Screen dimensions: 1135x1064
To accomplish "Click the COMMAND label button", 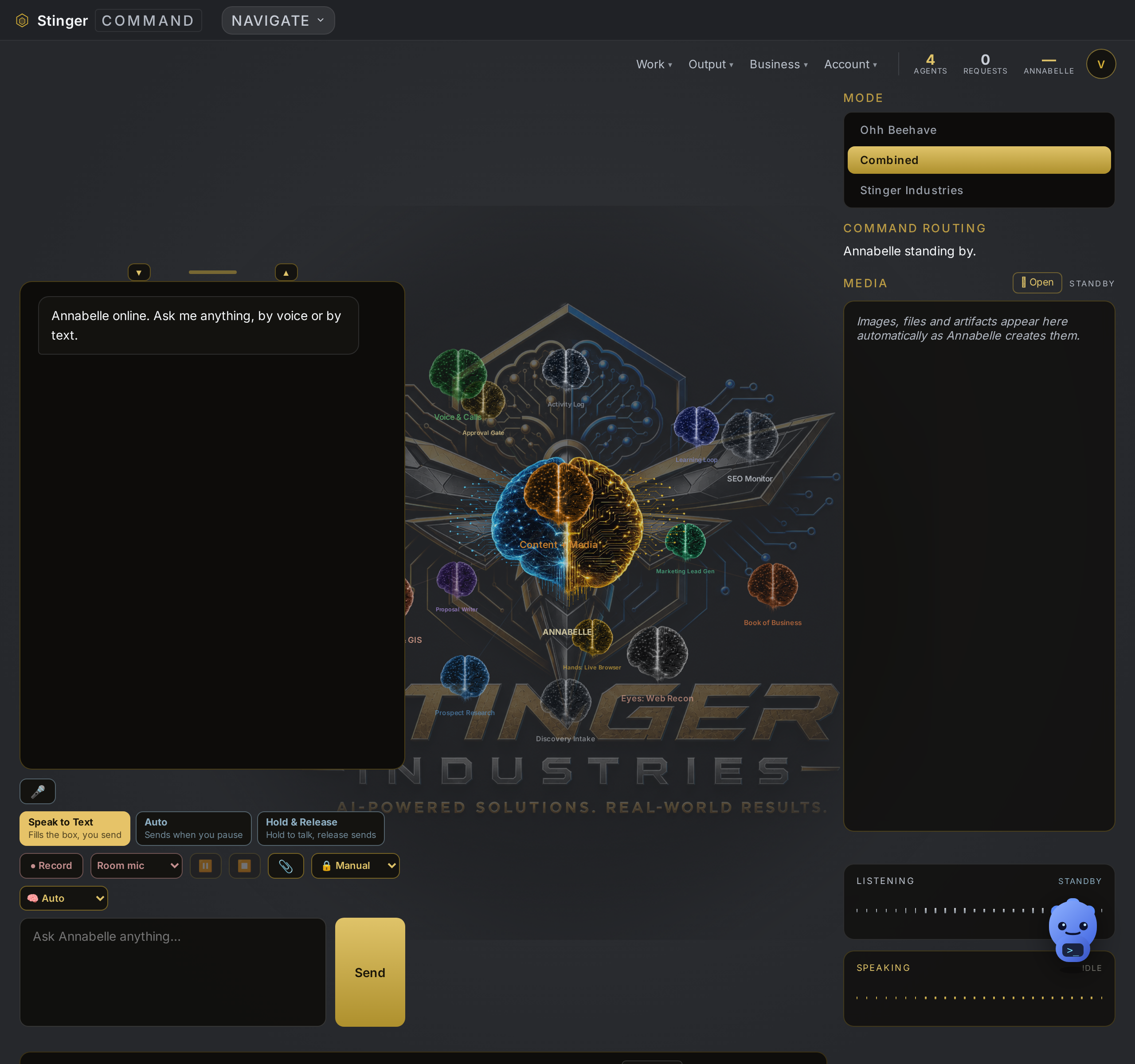I will coord(149,20).
